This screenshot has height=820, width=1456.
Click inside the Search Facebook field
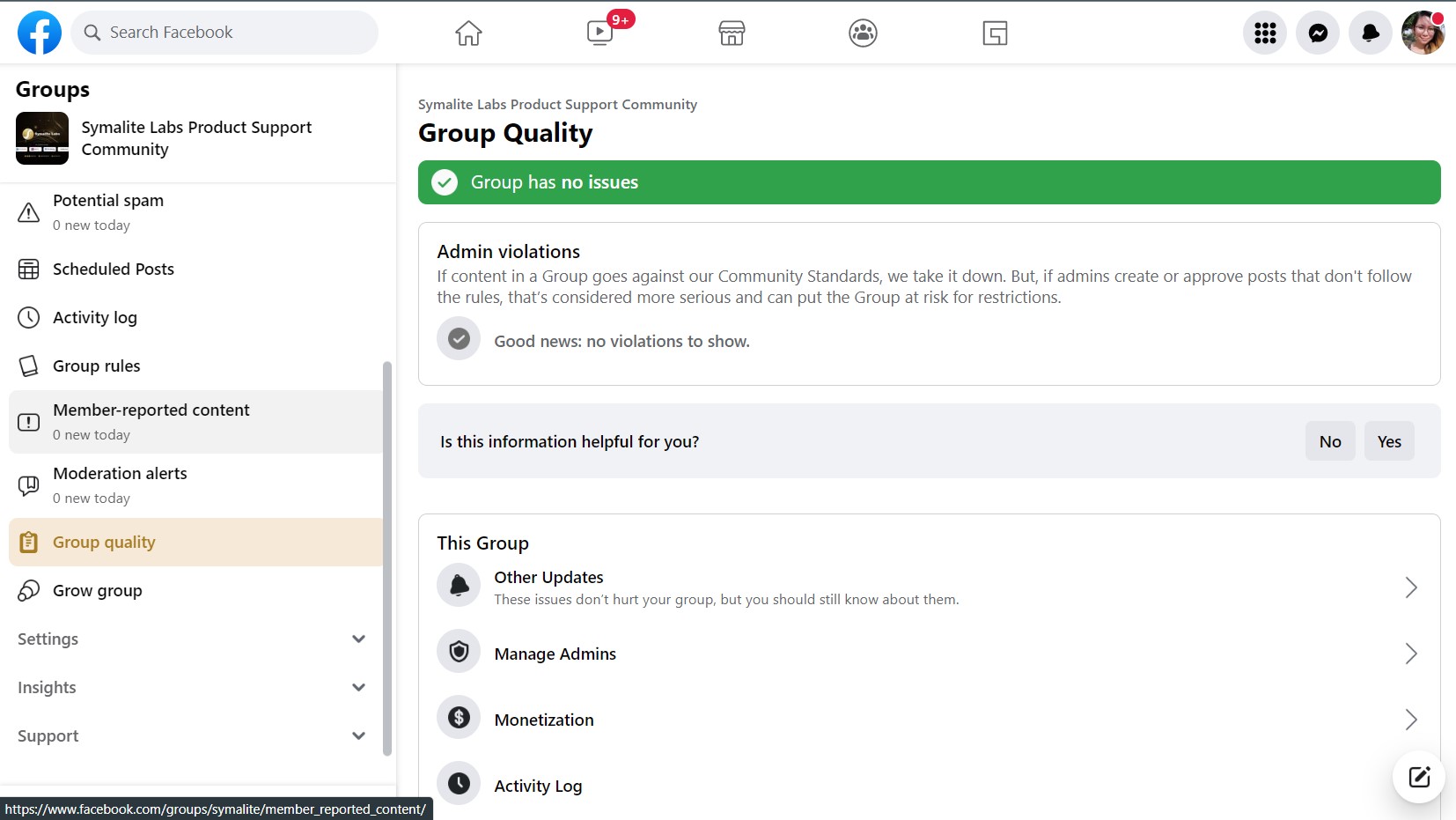[224, 32]
